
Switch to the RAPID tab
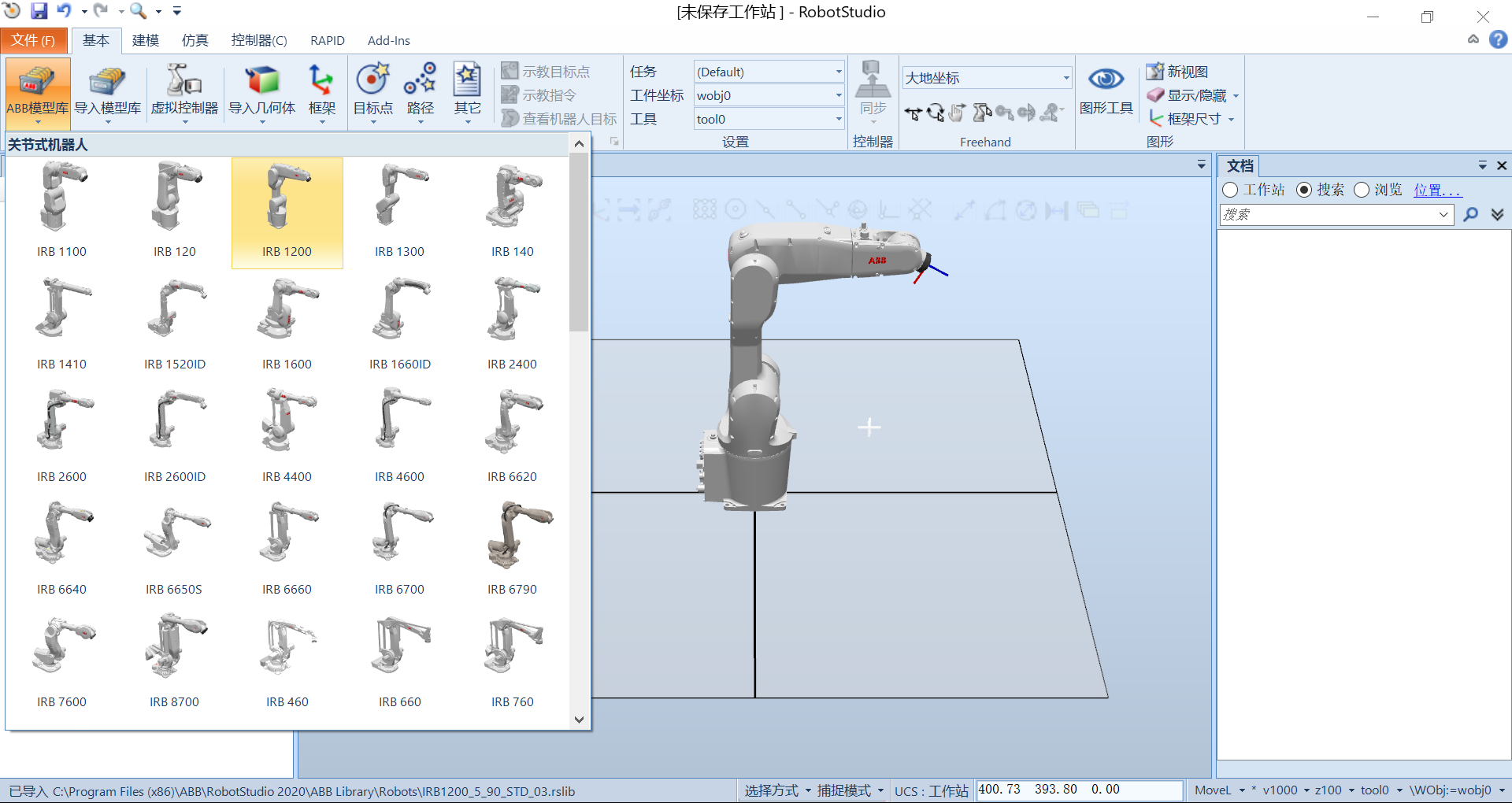(328, 40)
